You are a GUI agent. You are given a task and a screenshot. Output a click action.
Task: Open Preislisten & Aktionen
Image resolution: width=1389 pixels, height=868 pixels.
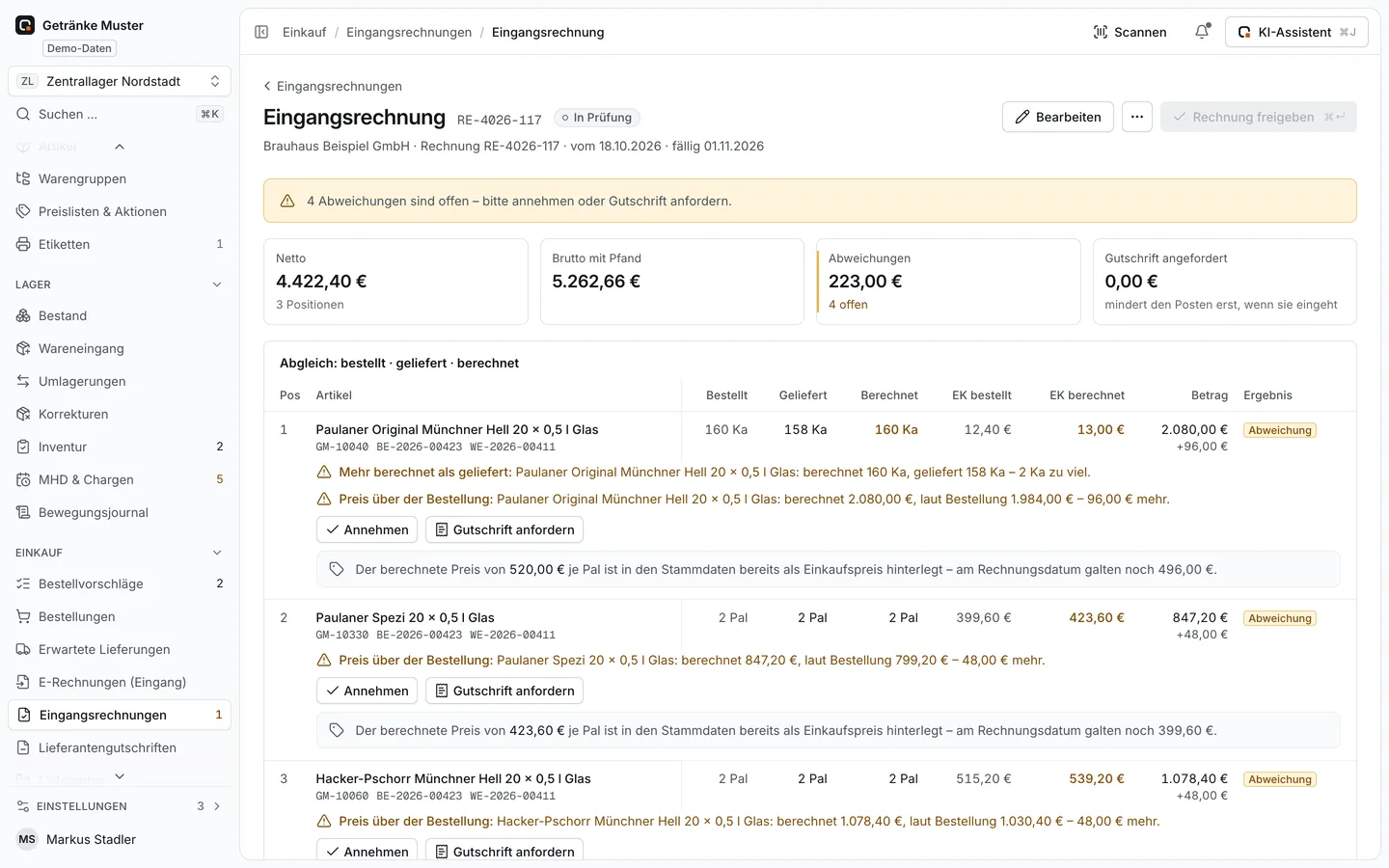(x=120, y=211)
